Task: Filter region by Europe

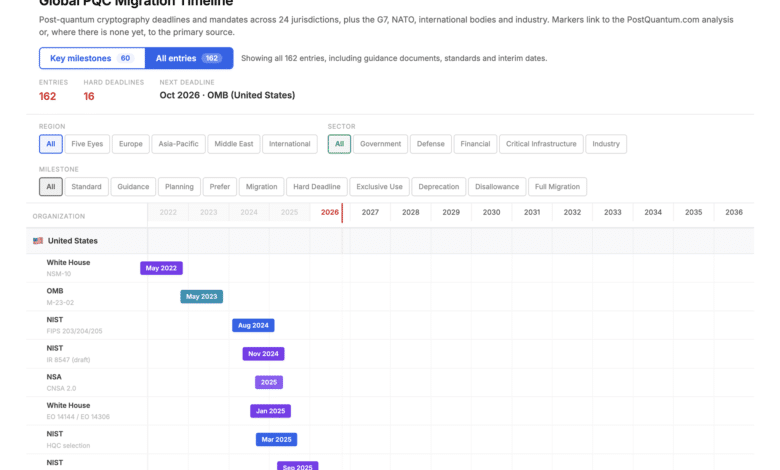Action: (x=131, y=144)
